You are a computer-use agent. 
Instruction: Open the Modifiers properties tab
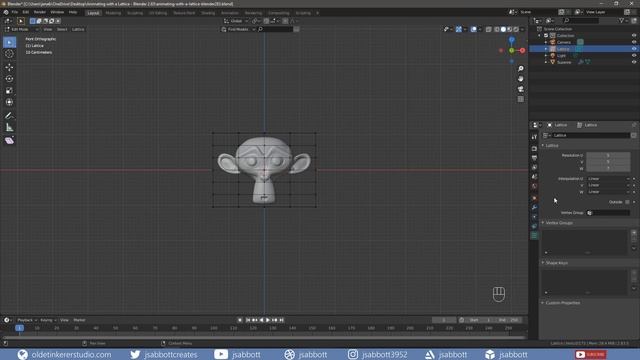coord(534,208)
